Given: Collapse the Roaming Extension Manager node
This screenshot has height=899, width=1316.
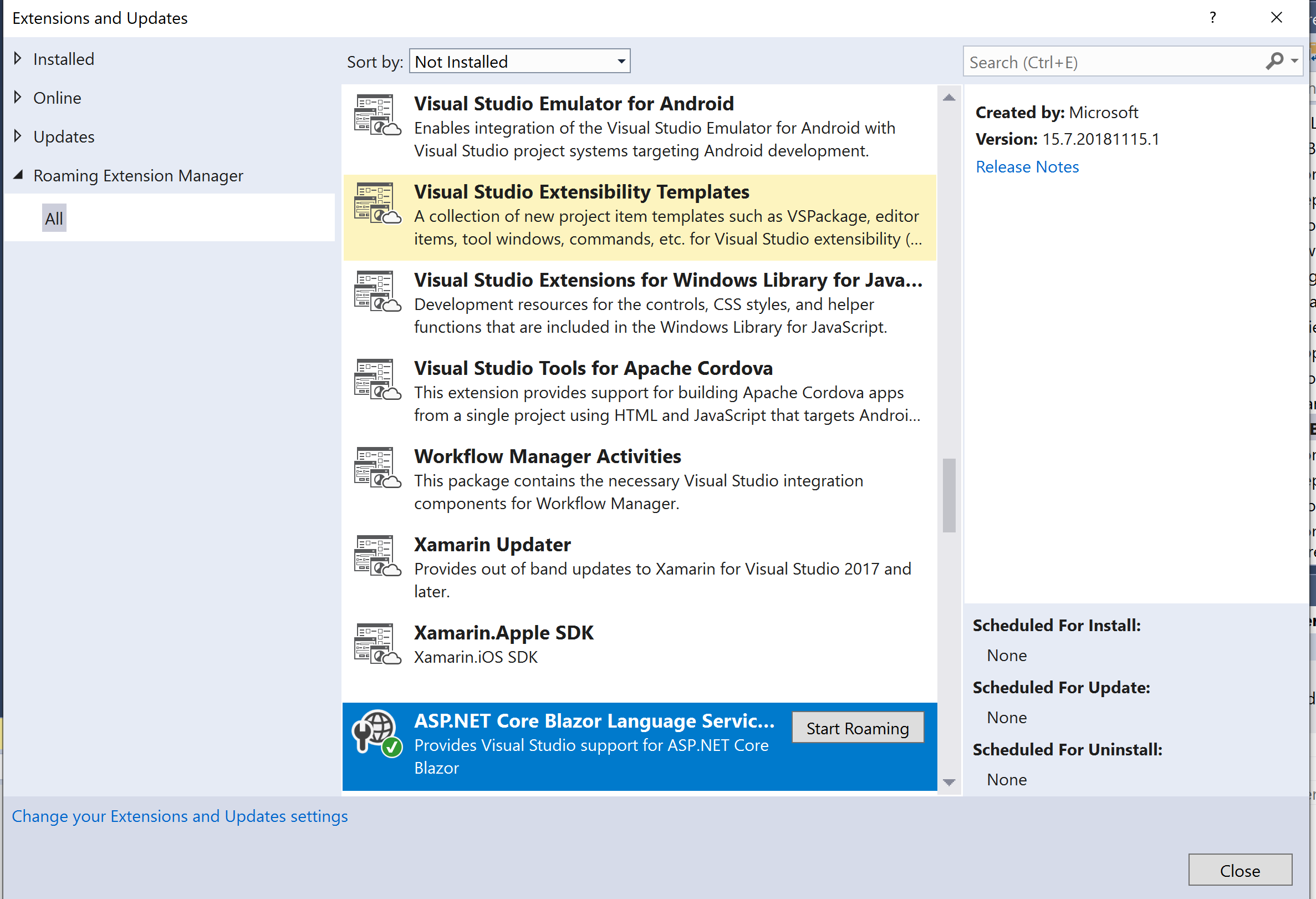Looking at the screenshot, I should click(18, 175).
